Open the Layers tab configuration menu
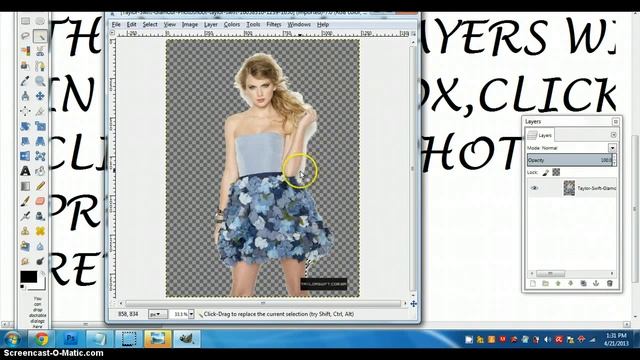This screenshot has width=640, height=360. [613, 135]
